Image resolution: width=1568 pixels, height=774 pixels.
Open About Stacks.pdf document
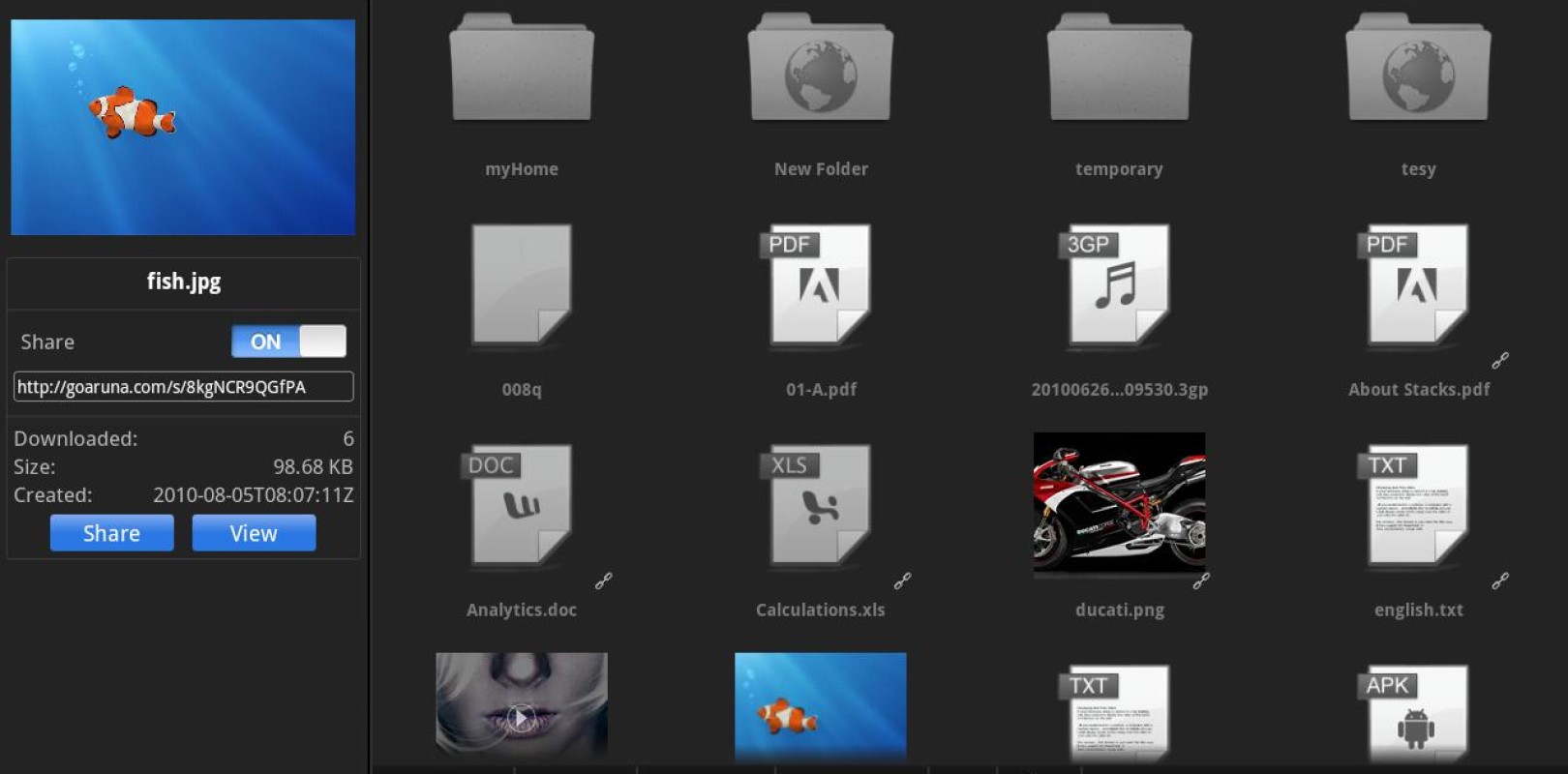point(1418,285)
